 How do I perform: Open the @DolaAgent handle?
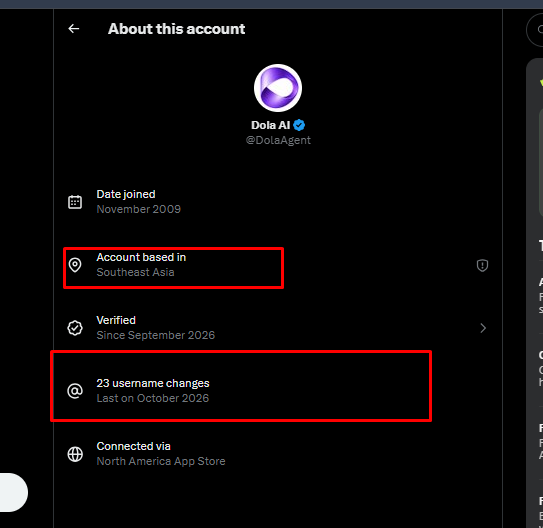(278, 140)
